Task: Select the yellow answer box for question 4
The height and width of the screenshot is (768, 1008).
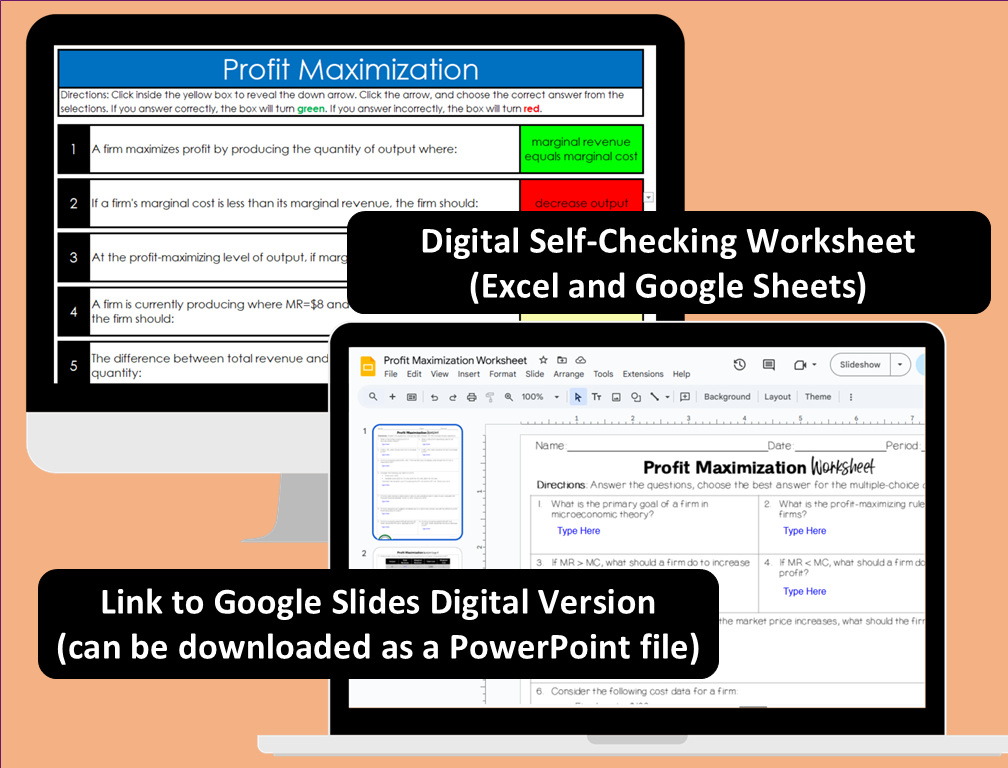Action: click(581, 317)
